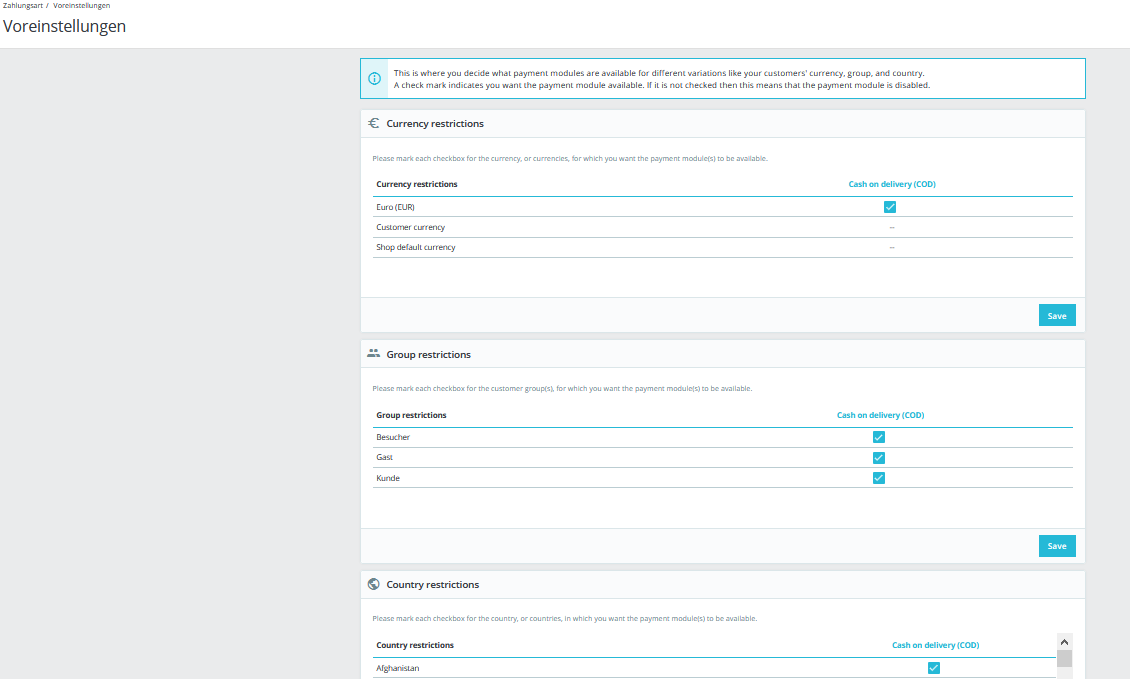1130x679 pixels.
Task: Click the Voreinstellungen page title
Action: tap(64, 26)
